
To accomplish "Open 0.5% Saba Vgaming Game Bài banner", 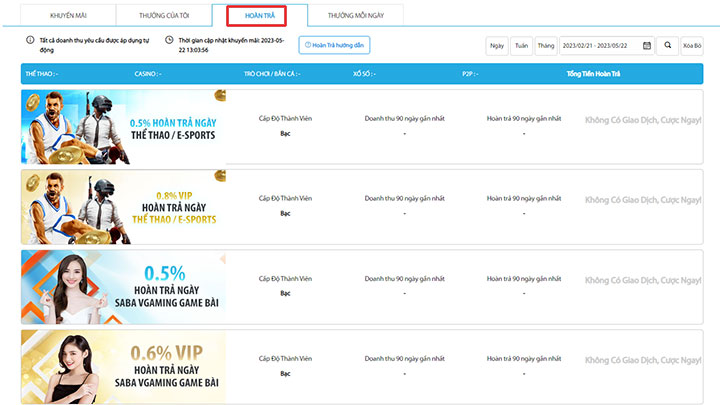I will click(124, 287).
